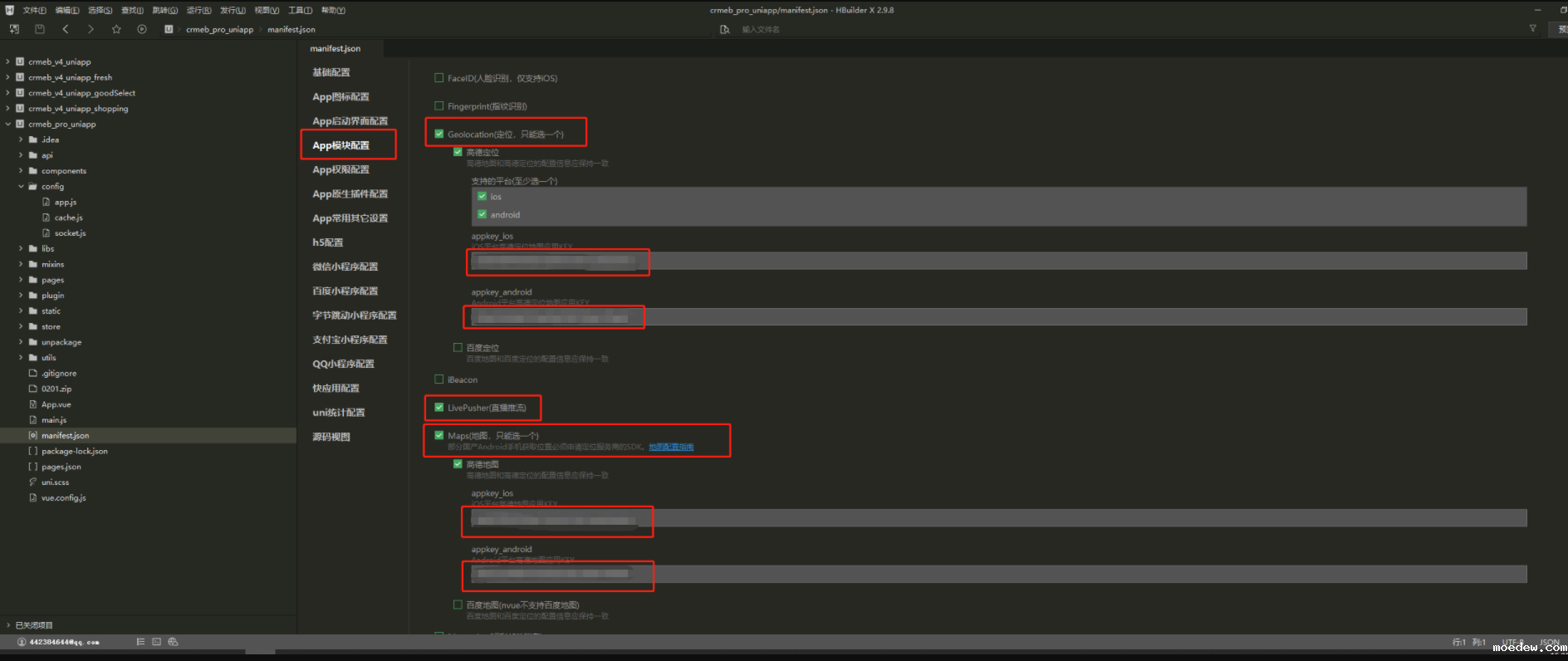Click the save file toolbar icon
This screenshot has height=661, width=1568.
pos(39,29)
